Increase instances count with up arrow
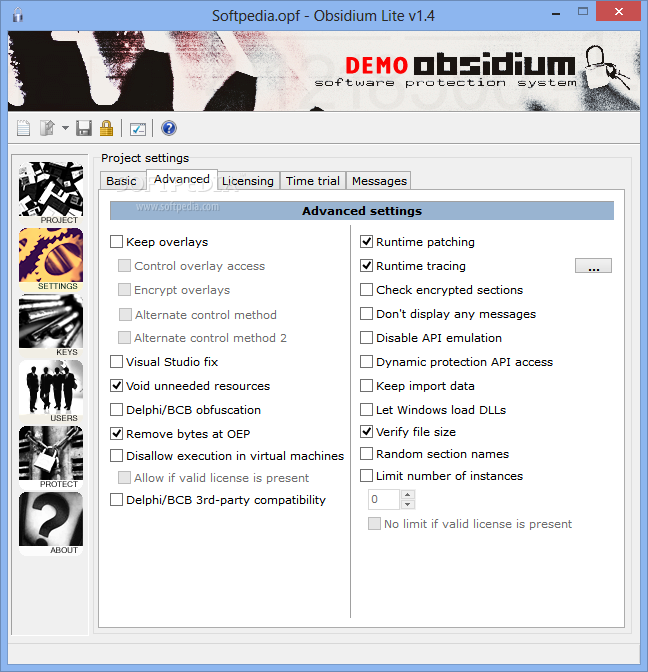The width and height of the screenshot is (648, 672). [408, 495]
